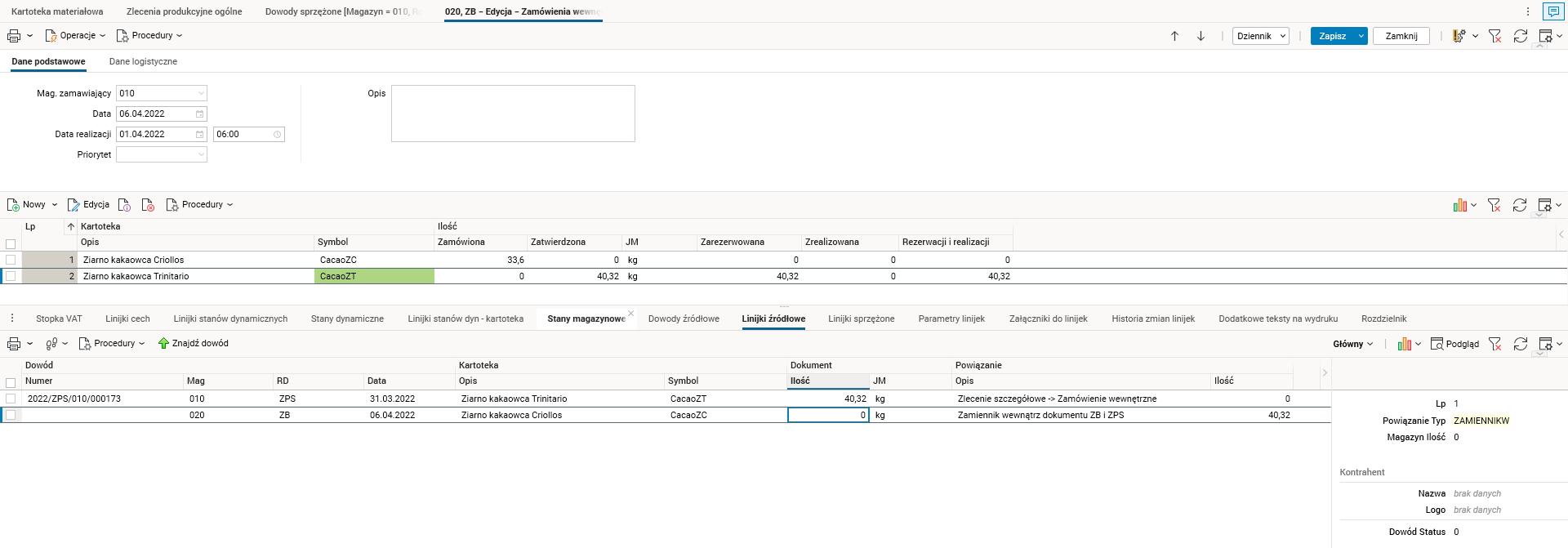Click the Znajdź dowód green arrow
The image size is (1568, 548).
(163, 344)
